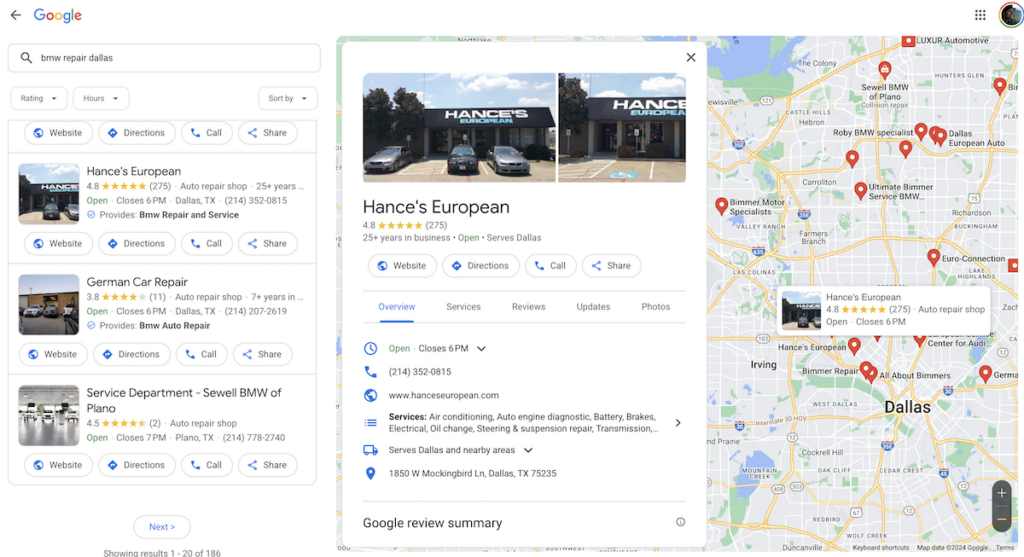Select the Ultimate Bimmer Service map pin

[861, 190]
